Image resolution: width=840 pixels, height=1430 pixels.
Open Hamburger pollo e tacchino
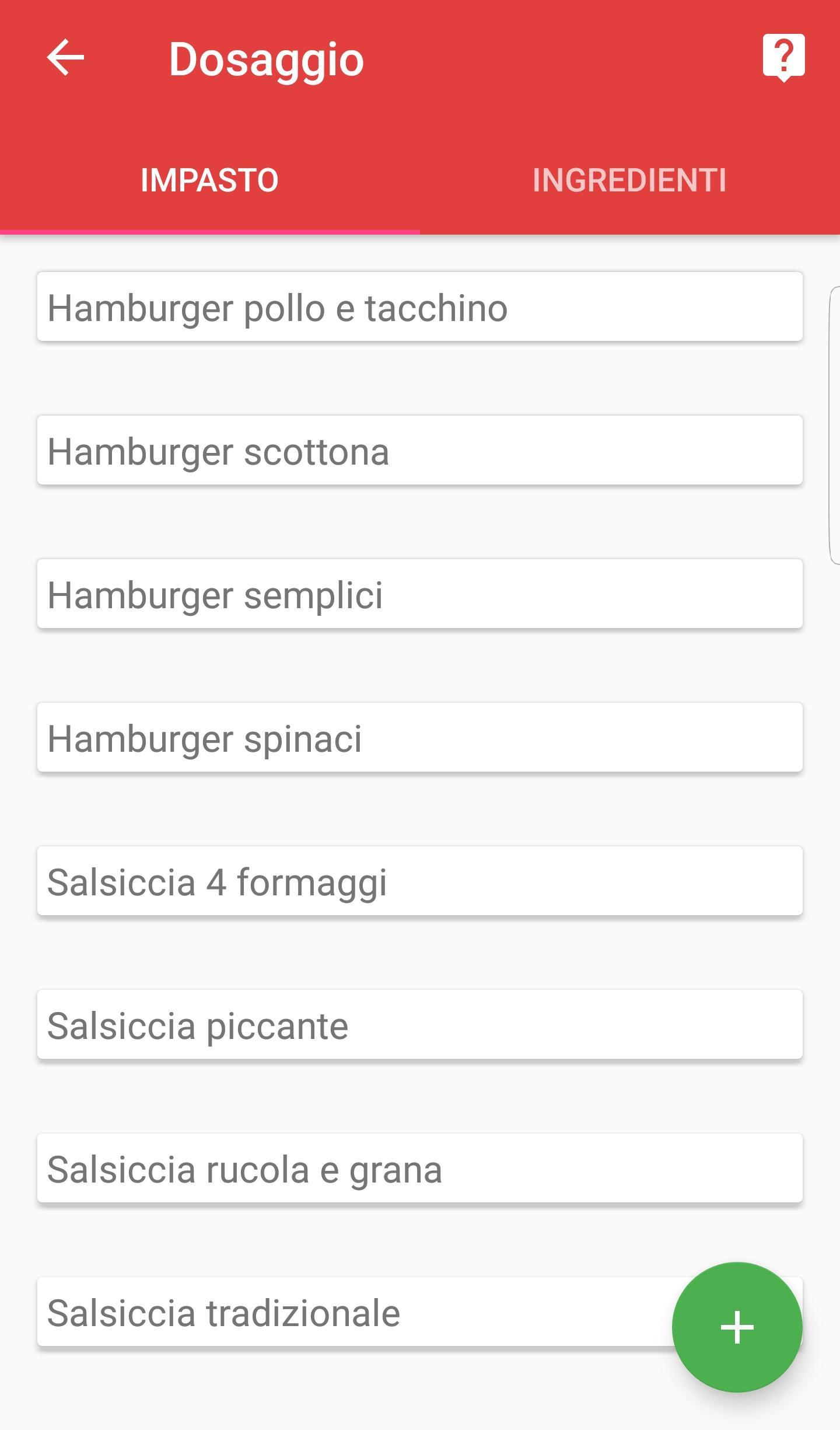pyautogui.click(x=420, y=306)
